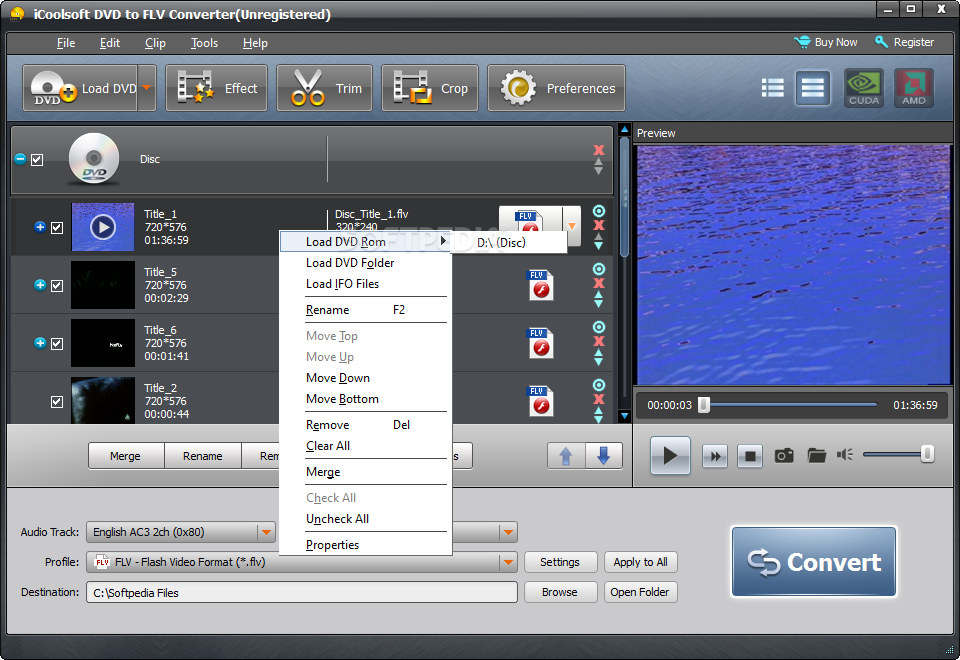Click Title_5 FLV format icon
This screenshot has width=960, height=660.
541,285
